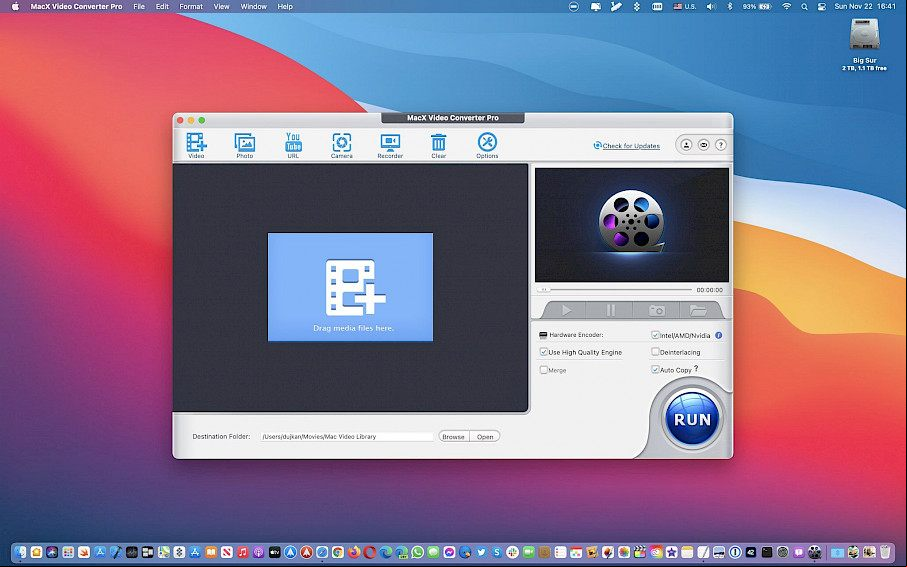Open Apple TV app in the Dock

tap(275, 552)
